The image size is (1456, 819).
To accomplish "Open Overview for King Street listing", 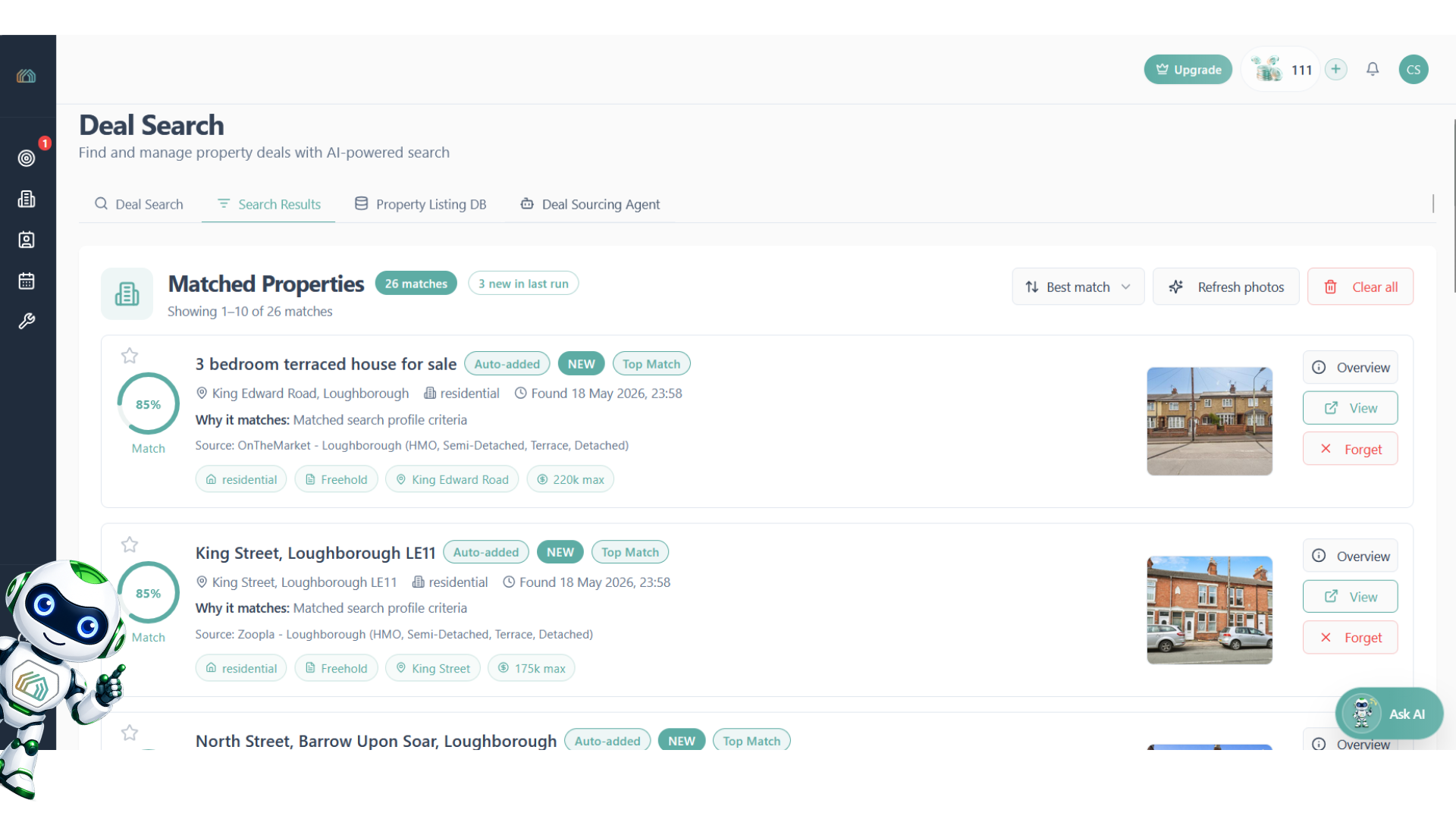I will 1351,557.
